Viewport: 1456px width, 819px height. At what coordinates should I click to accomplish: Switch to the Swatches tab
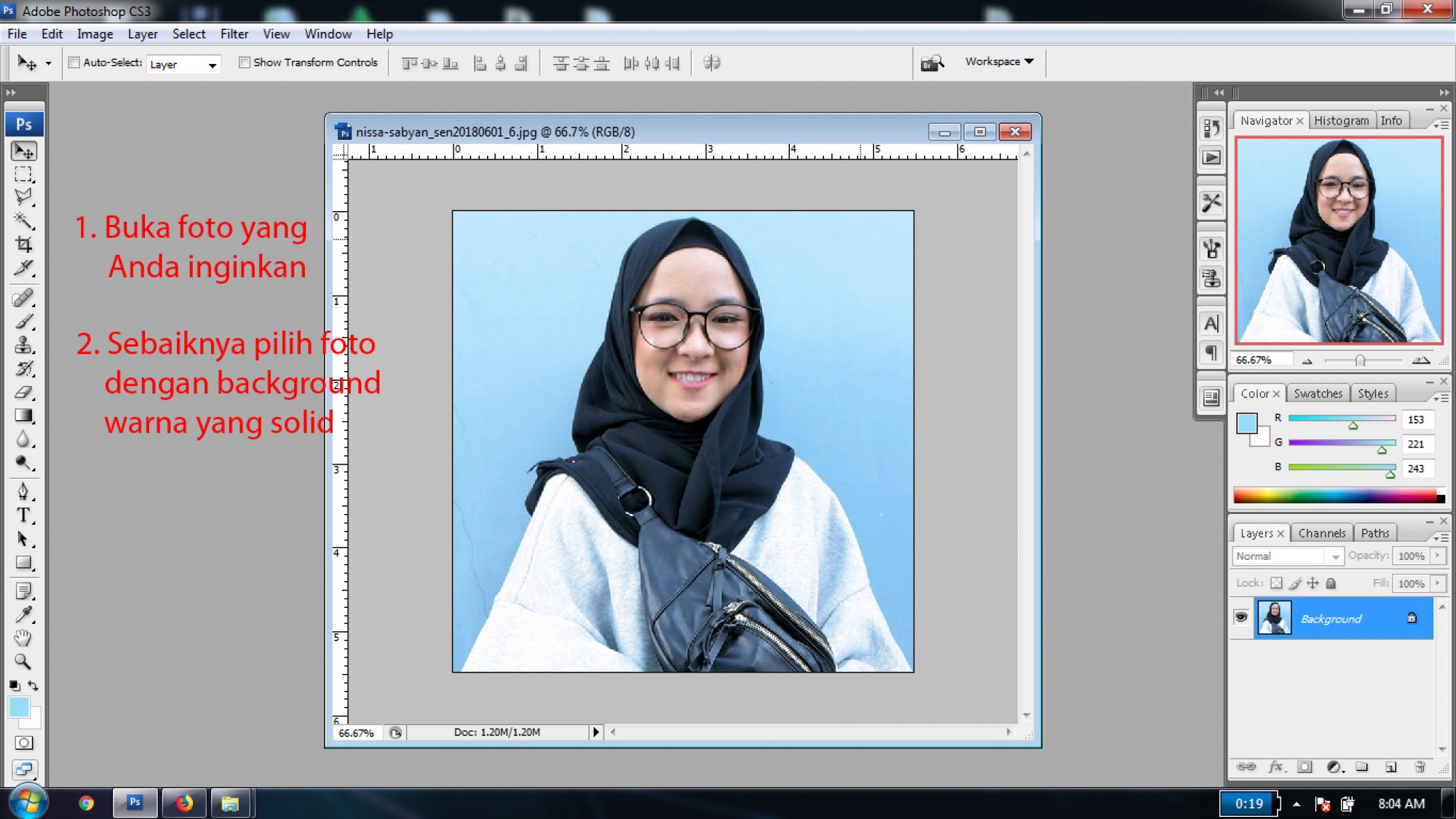tap(1318, 393)
